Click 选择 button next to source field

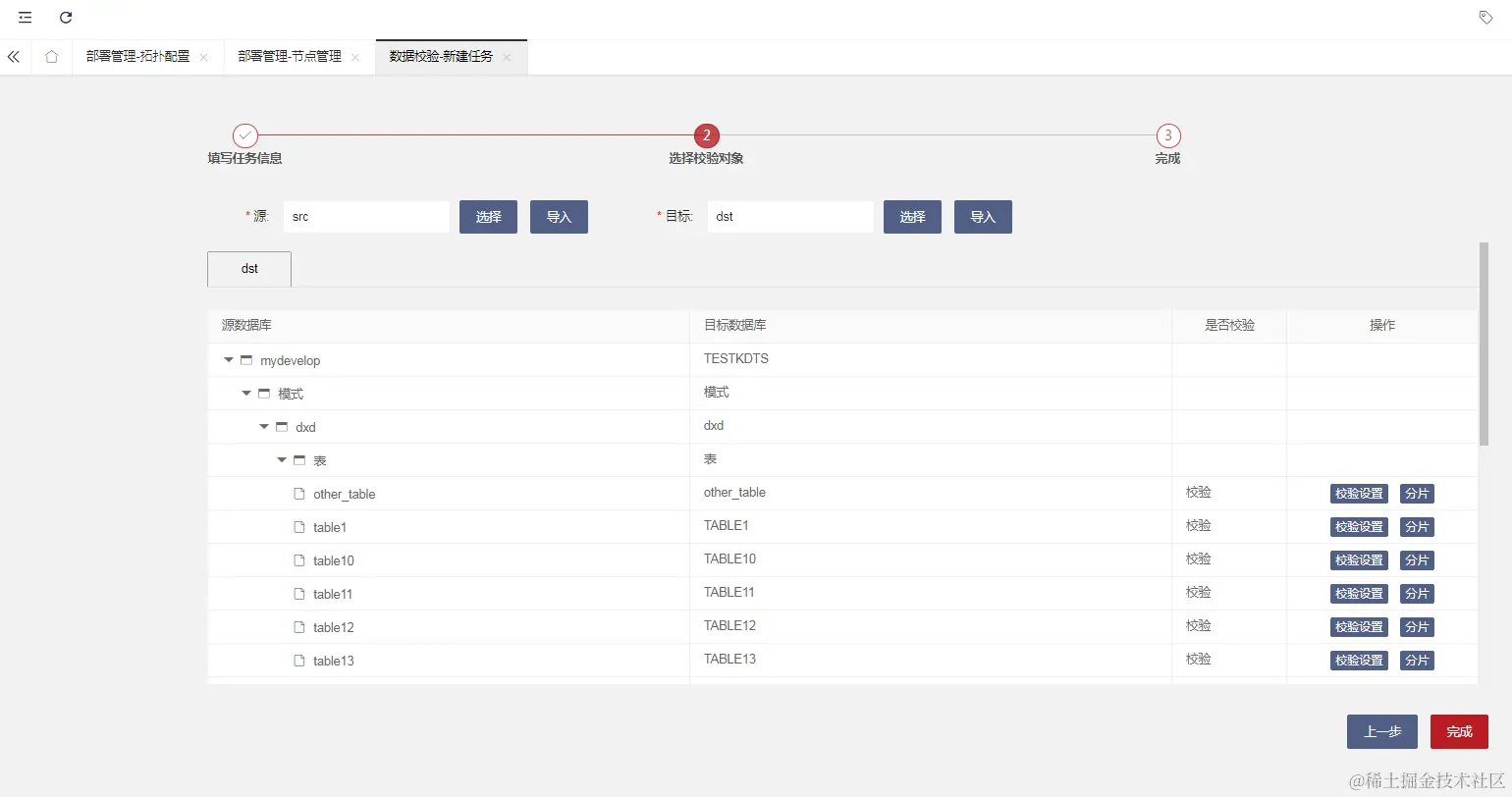coord(488,217)
